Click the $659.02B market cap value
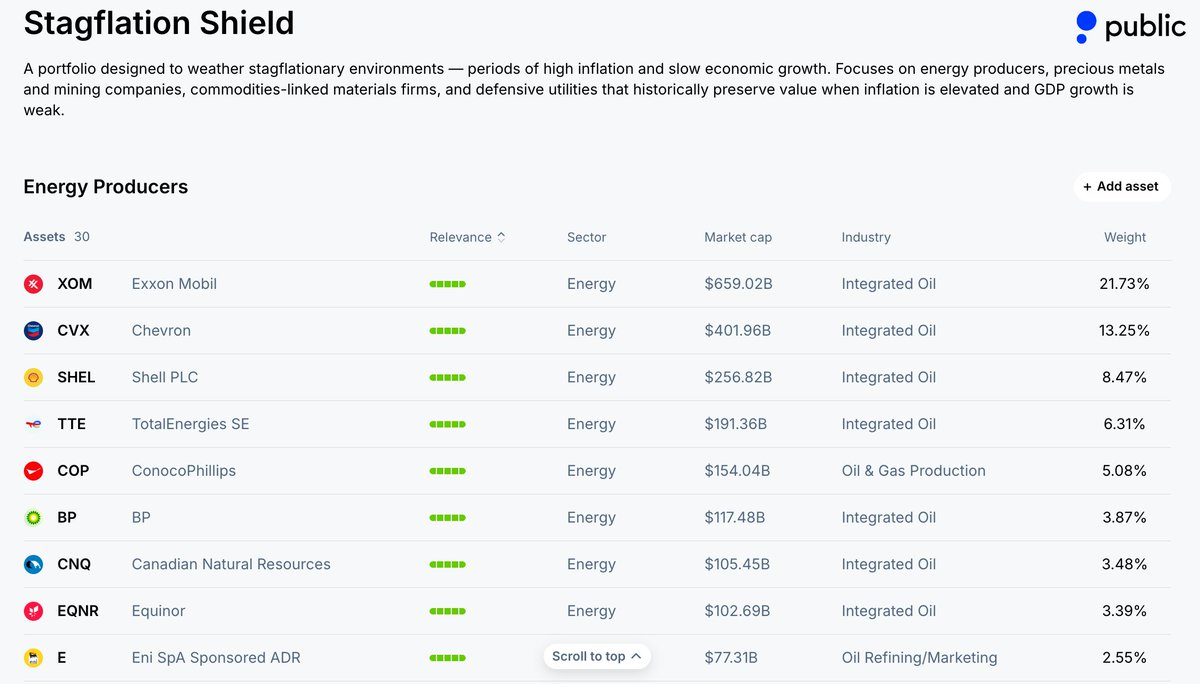The height and width of the screenshot is (684, 1200). coord(738,284)
